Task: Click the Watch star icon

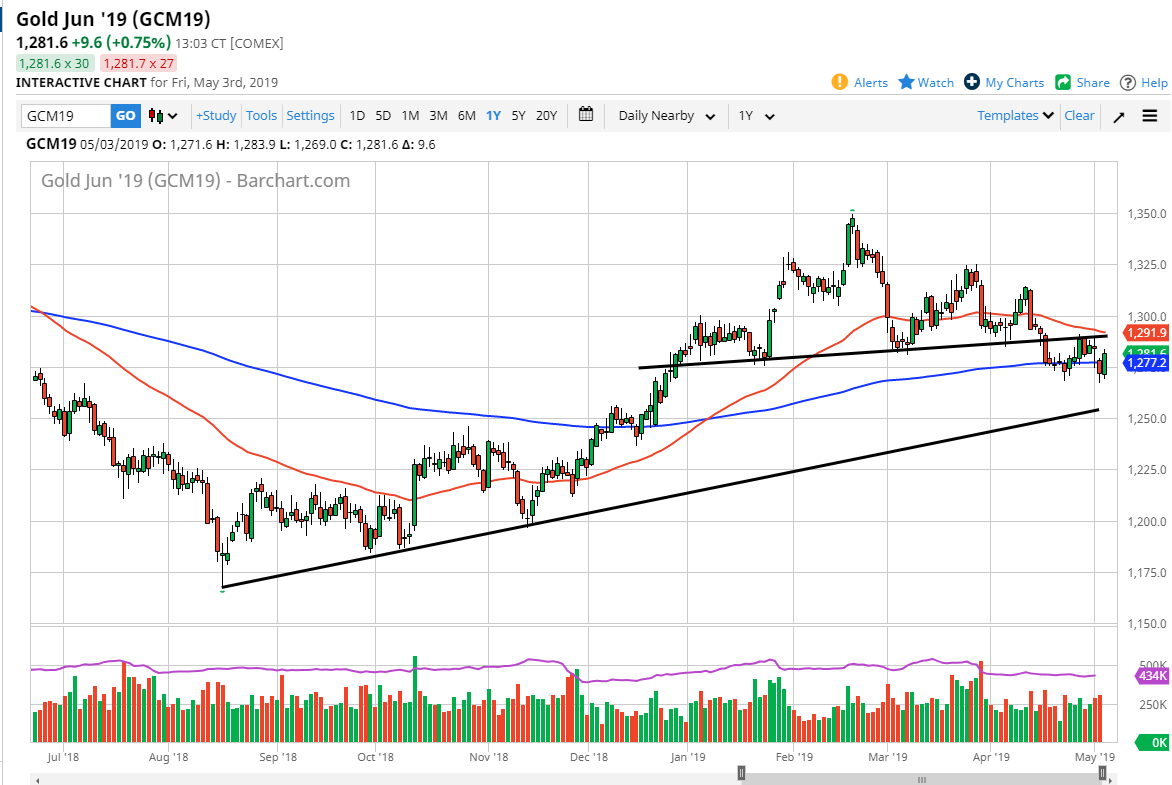Action: click(x=906, y=83)
